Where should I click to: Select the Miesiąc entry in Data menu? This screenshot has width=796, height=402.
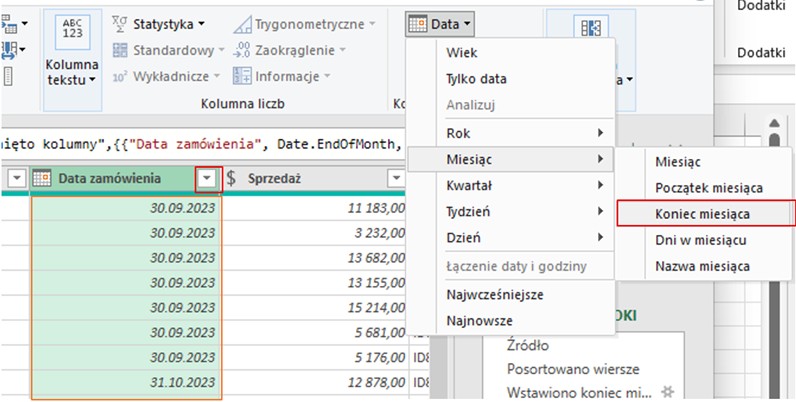point(512,159)
